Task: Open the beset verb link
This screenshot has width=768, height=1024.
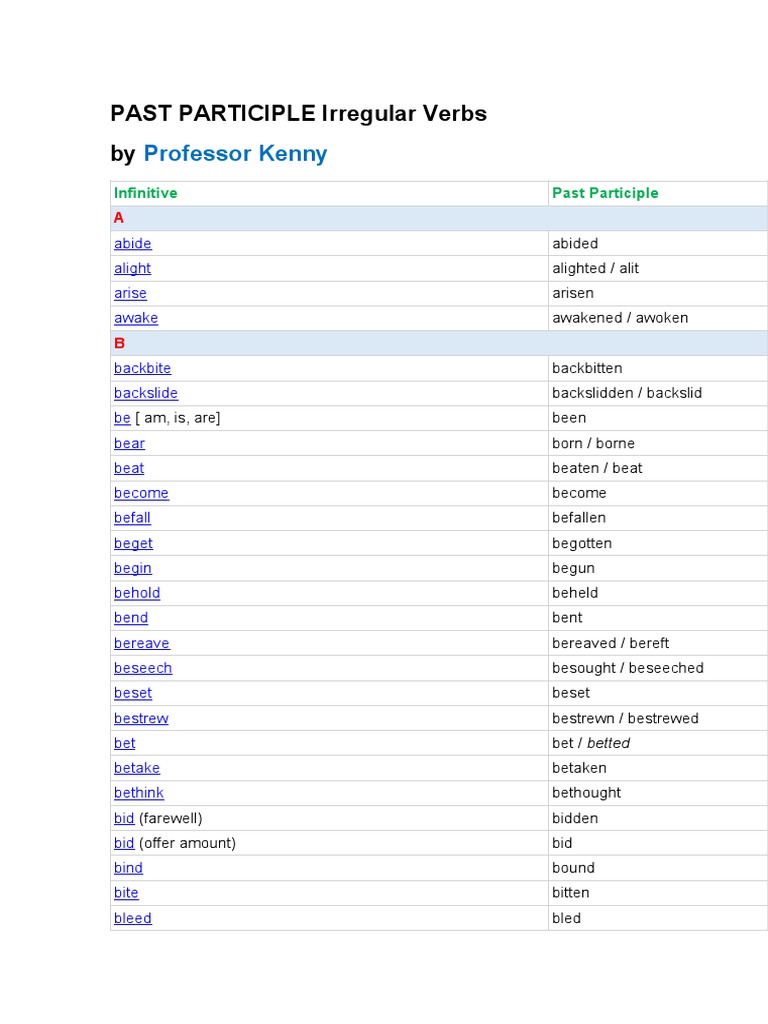Action: (133, 693)
